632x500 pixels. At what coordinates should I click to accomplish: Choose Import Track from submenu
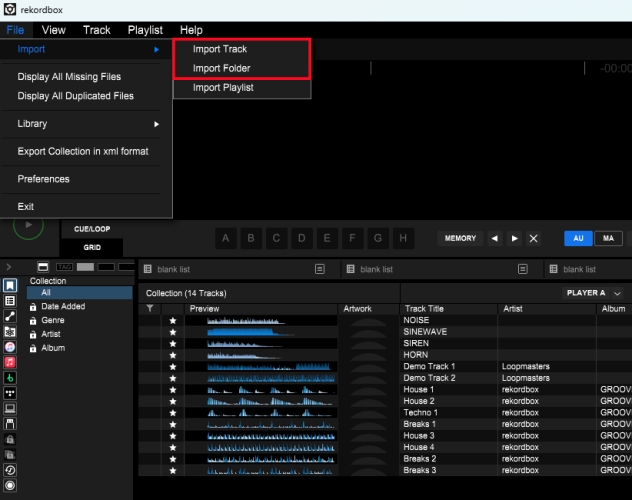pyautogui.click(x=242, y=49)
